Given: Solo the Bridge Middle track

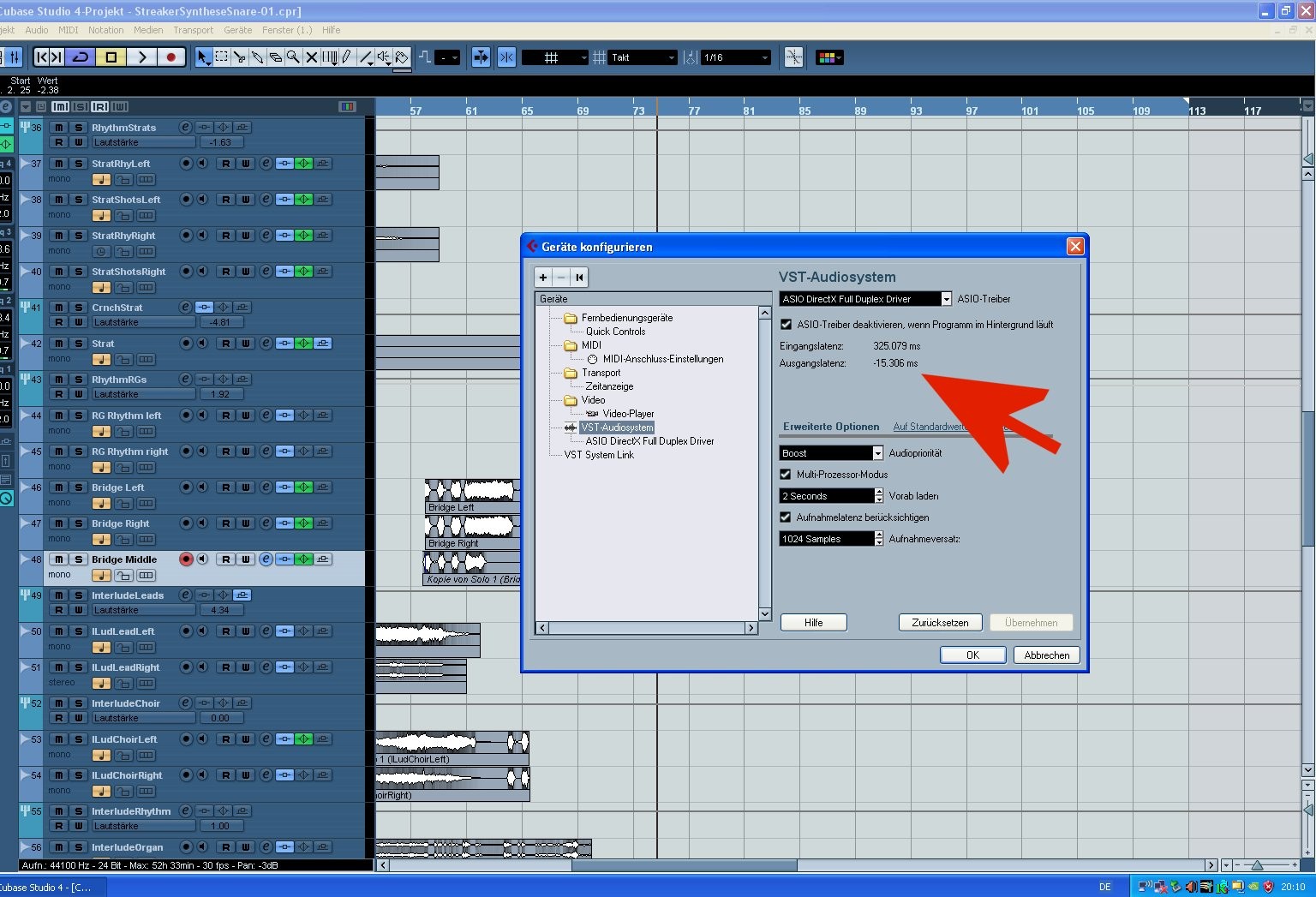Looking at the screenshot, I should 78,559.
